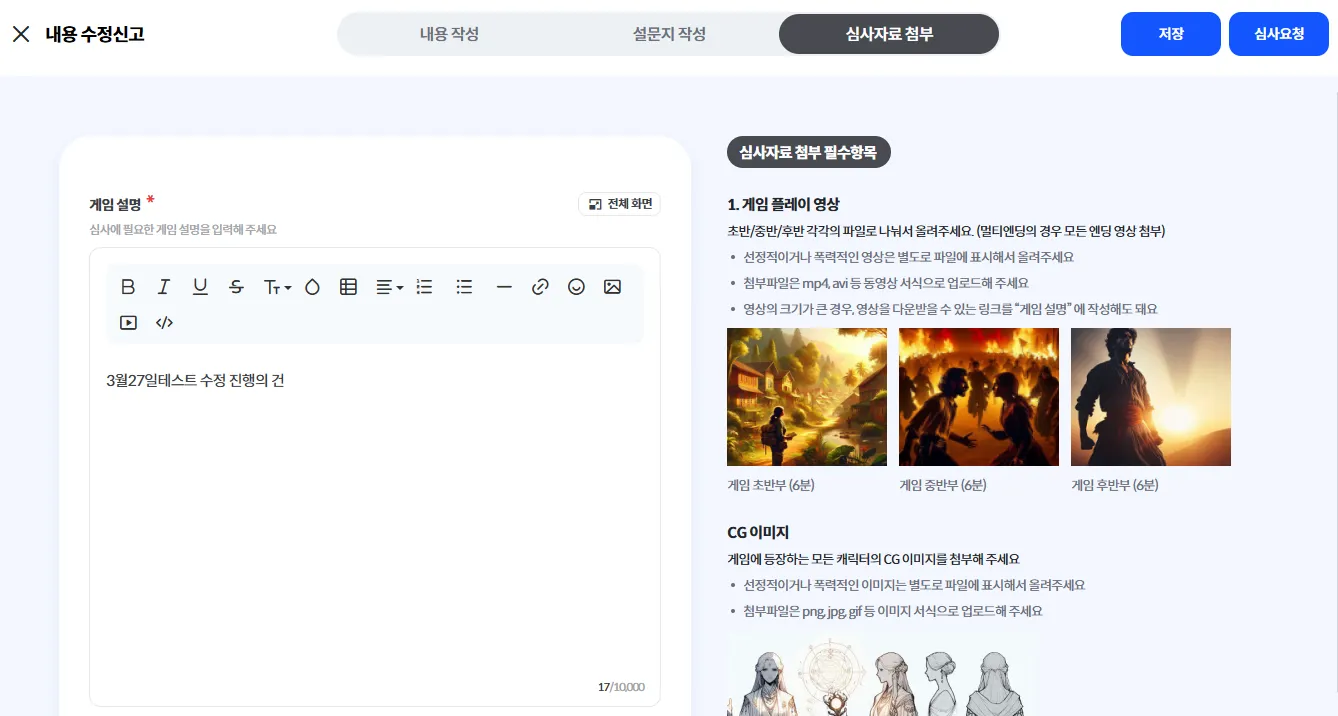This screenshot has width=1338, height=716.
Task: Open editor in 전체 화면 mode
Action: pos(620,204)
